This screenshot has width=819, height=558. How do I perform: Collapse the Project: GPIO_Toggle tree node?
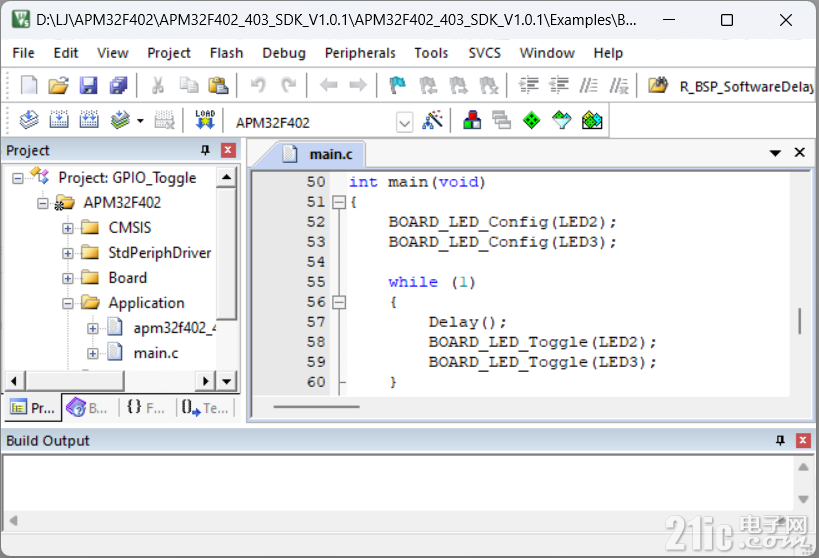pos(18,179)
